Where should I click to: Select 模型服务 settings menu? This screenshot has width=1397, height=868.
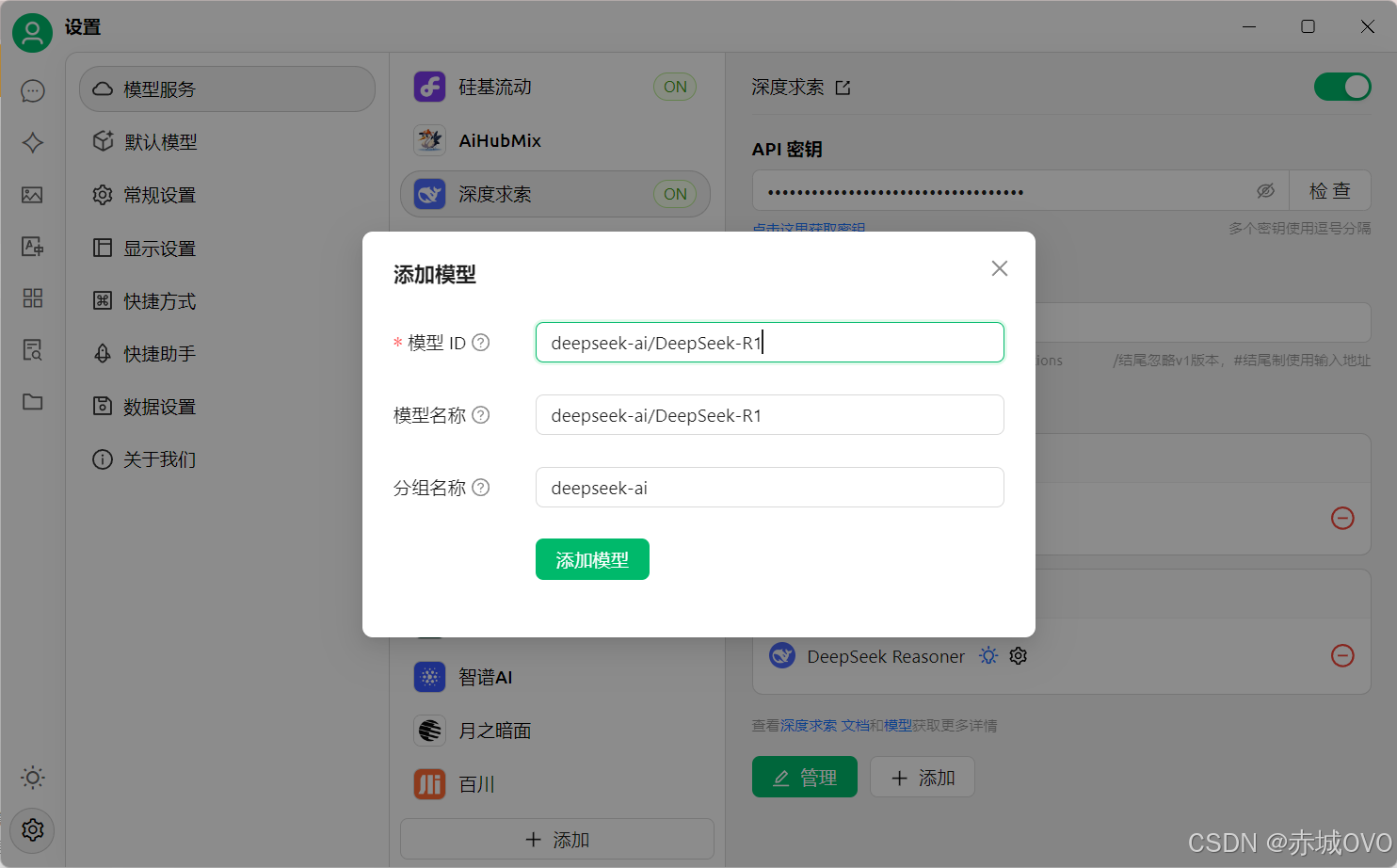point(227,89)
